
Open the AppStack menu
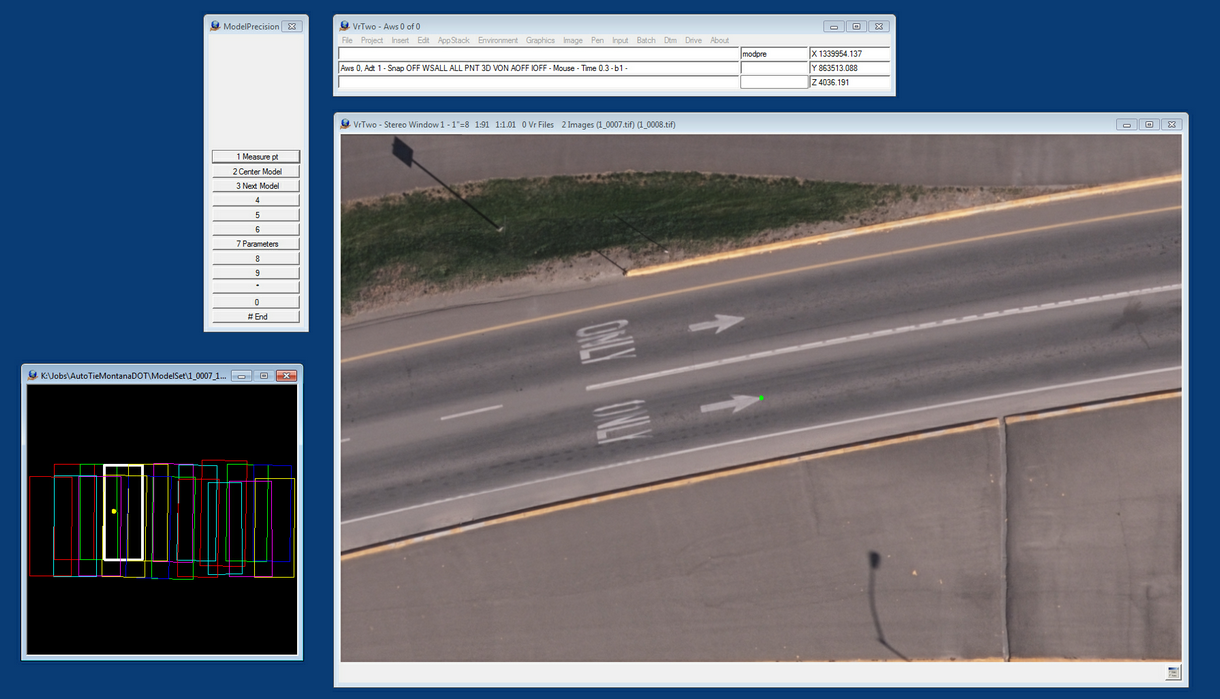(x=454, y=41)
